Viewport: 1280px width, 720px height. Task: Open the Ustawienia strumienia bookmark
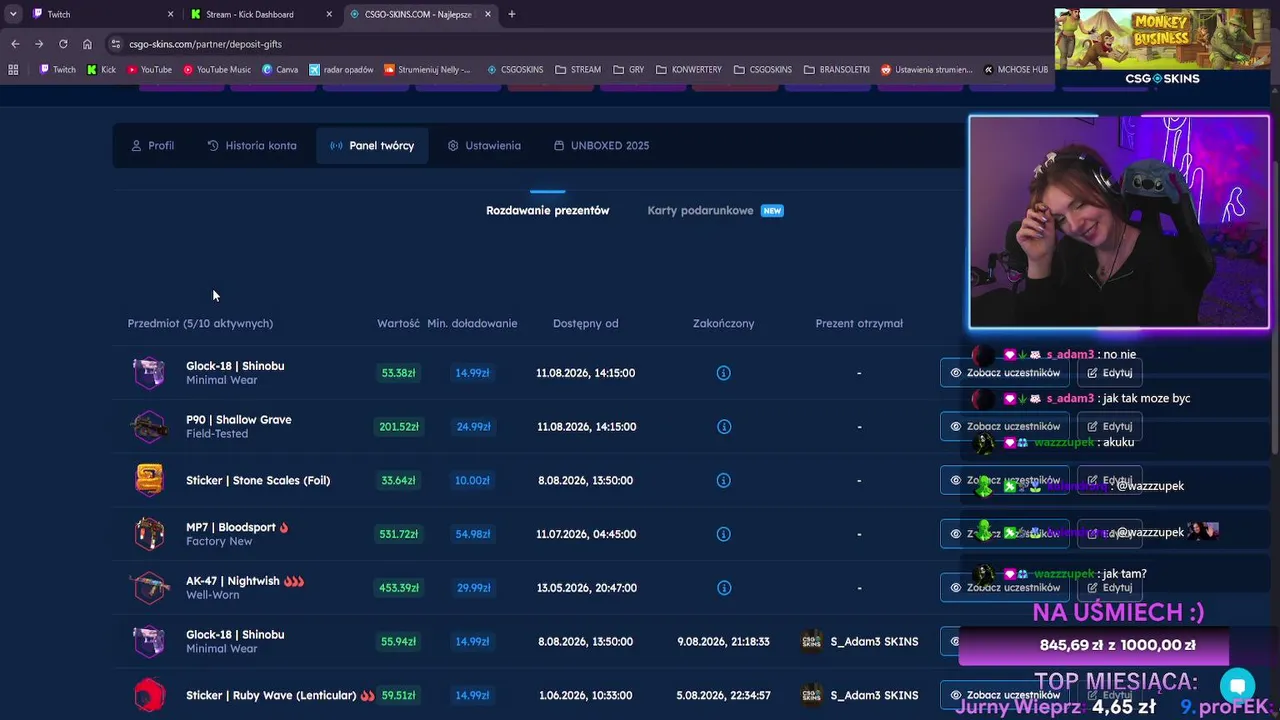[926, 70]
